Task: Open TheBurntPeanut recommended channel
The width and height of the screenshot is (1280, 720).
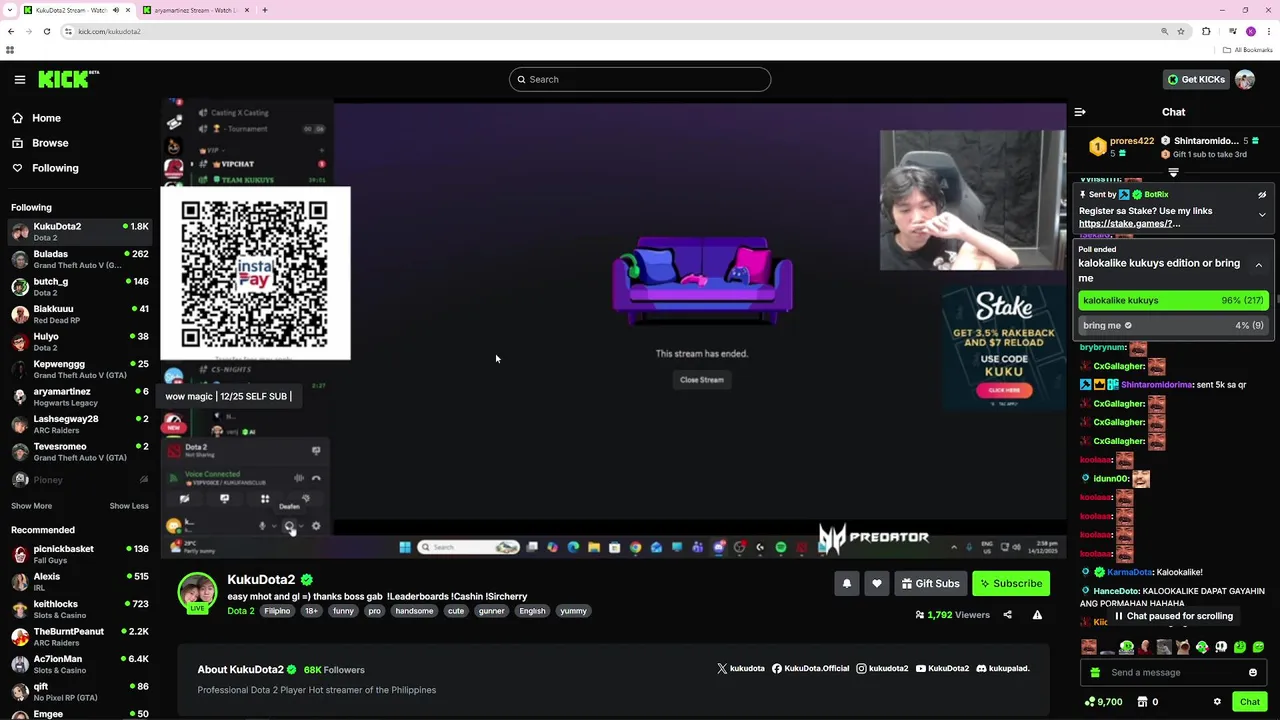Action: tap(79, 637)
